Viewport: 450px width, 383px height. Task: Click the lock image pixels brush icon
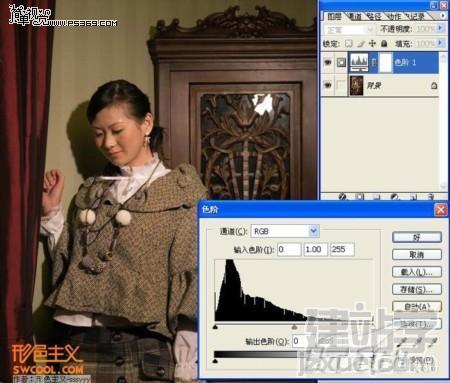361,43
